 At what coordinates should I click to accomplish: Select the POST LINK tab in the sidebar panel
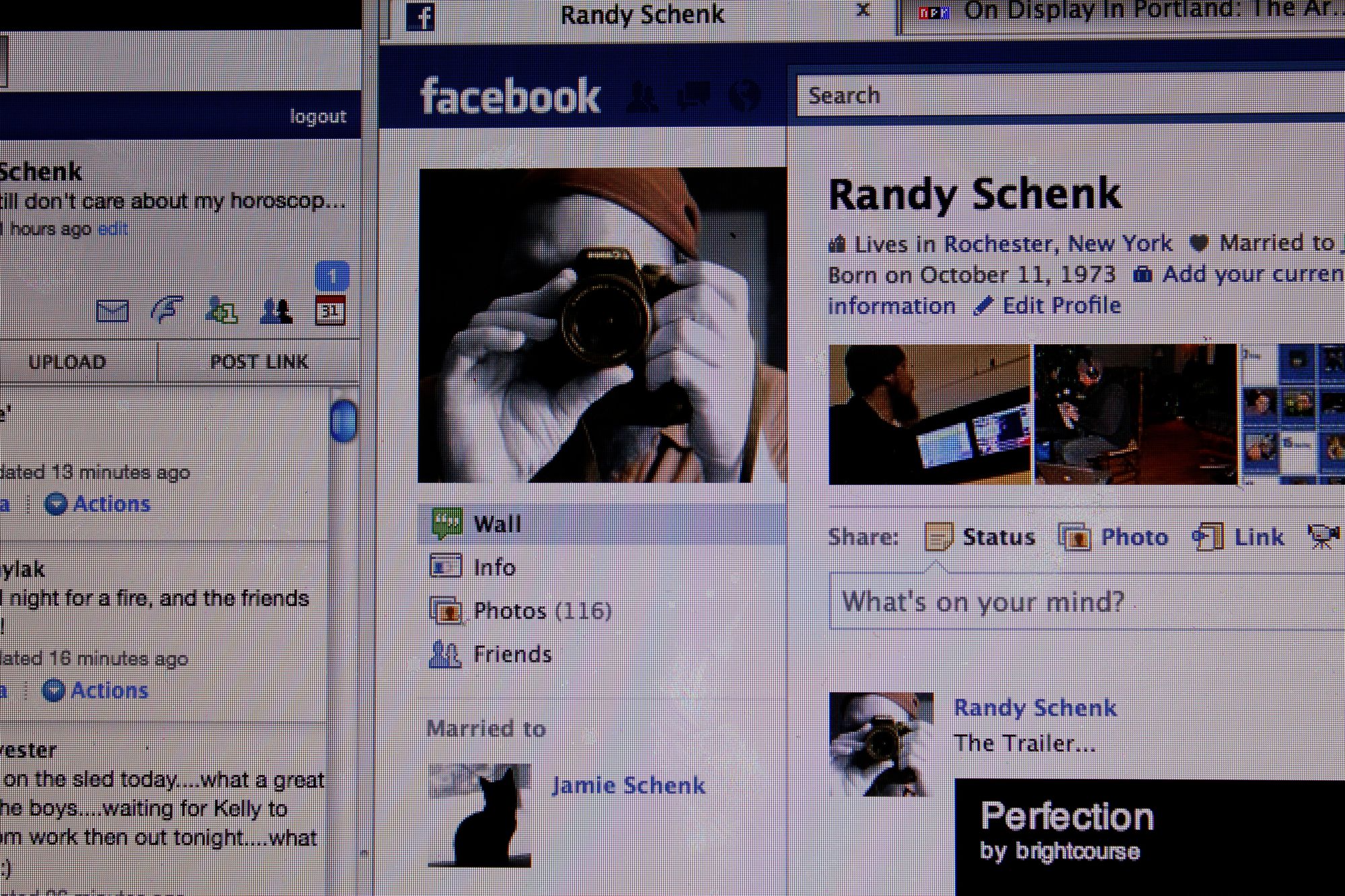point(259,362)
